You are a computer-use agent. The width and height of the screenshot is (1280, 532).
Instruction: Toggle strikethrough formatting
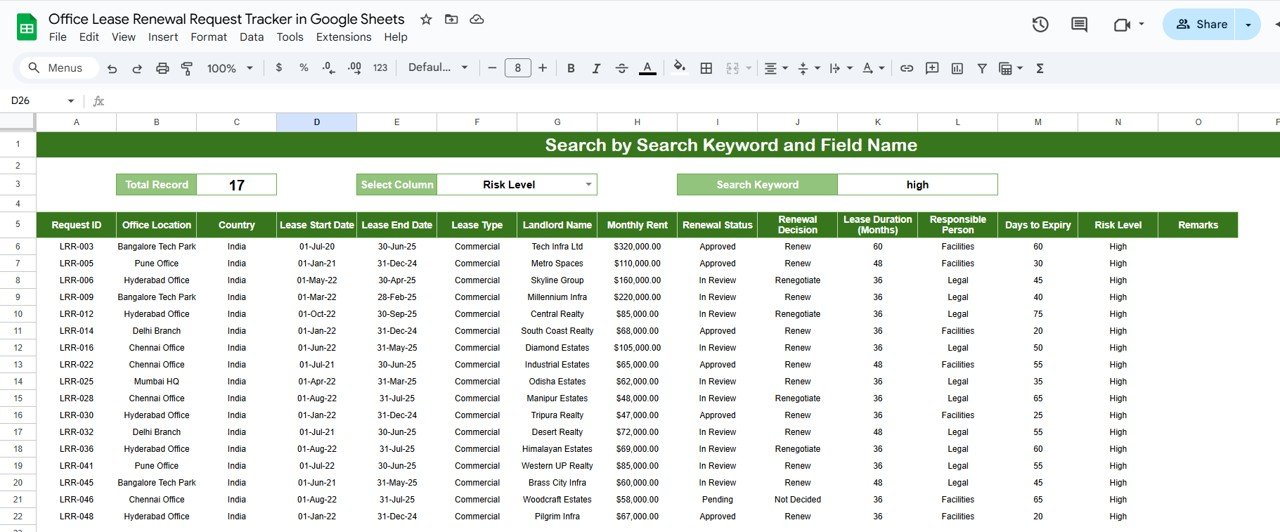click(x=622, y=68)
